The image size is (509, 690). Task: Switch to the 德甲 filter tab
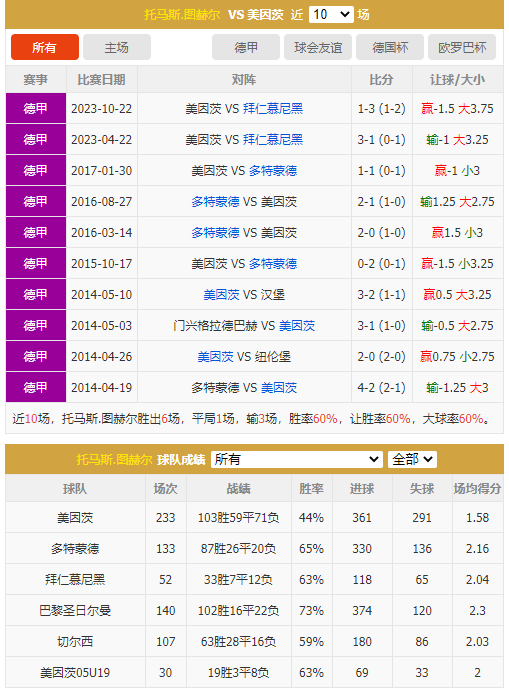(246, 47)
